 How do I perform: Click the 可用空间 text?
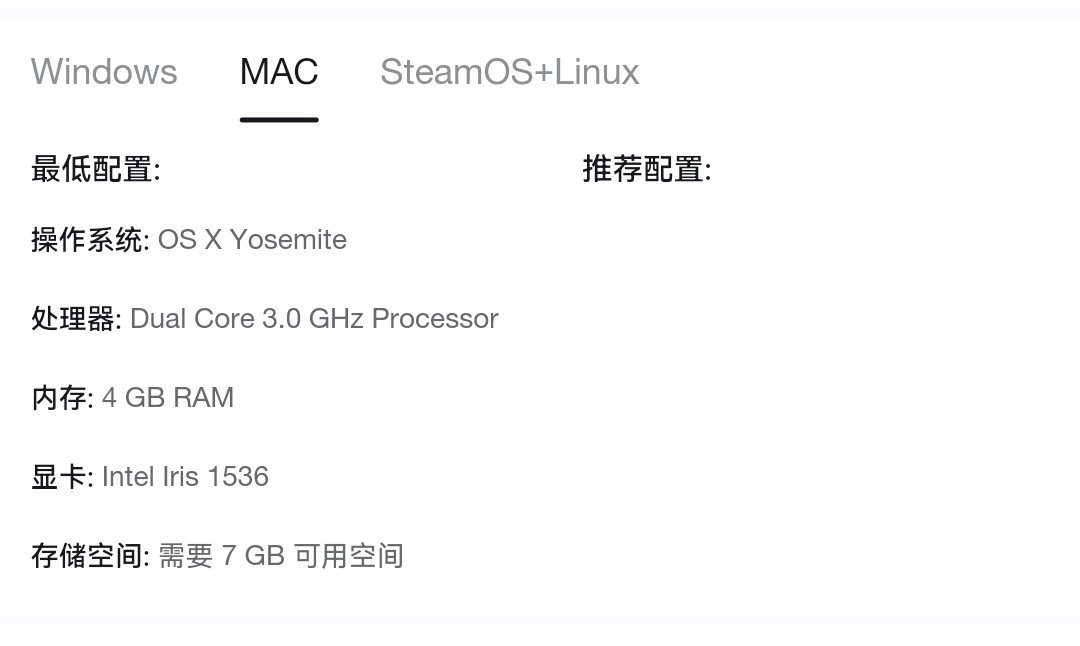tap(349, 556)
